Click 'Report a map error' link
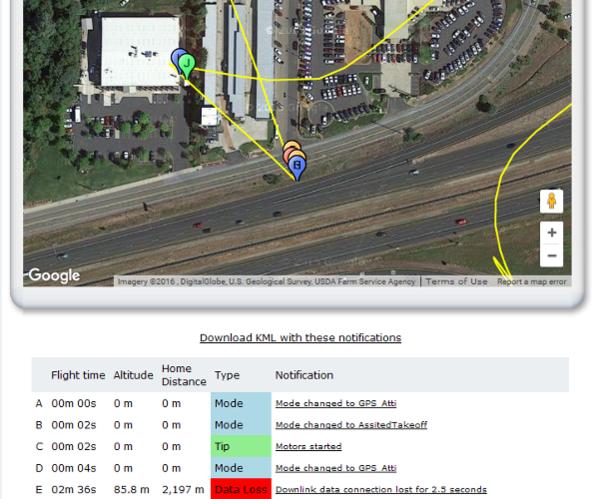Viewport: 599px width, 499px height. [x=531, y=282]
